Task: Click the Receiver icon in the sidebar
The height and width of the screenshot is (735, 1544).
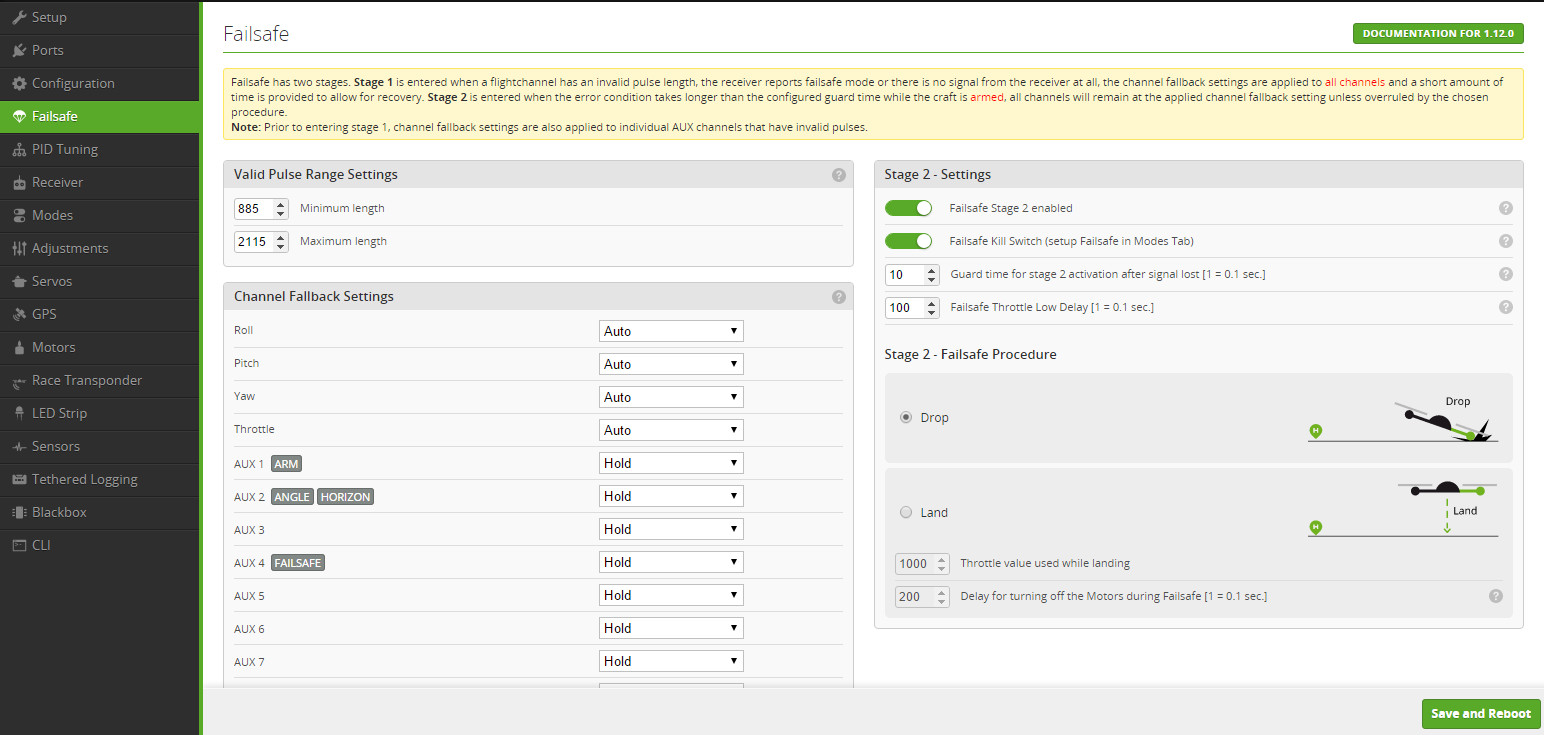Action: click(x=19, y=182)
